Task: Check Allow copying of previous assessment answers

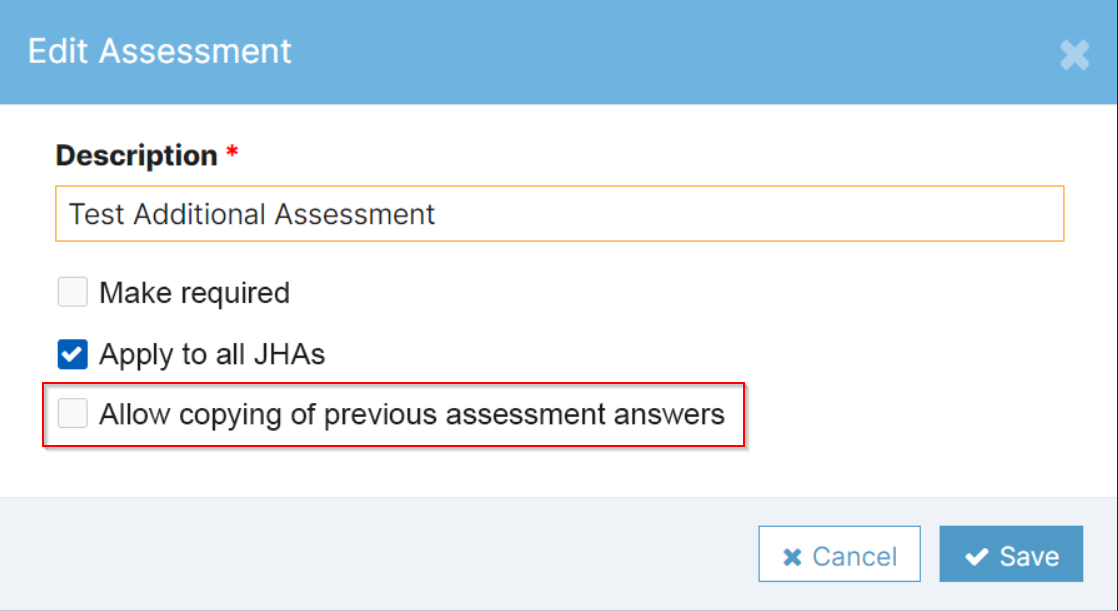Action: 71,413
